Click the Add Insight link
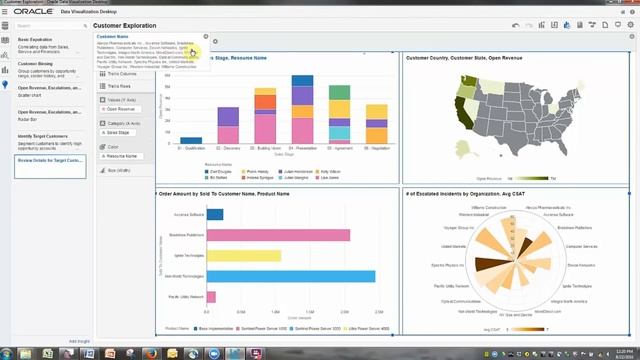640x360 pixels. (x=79, y=341)
